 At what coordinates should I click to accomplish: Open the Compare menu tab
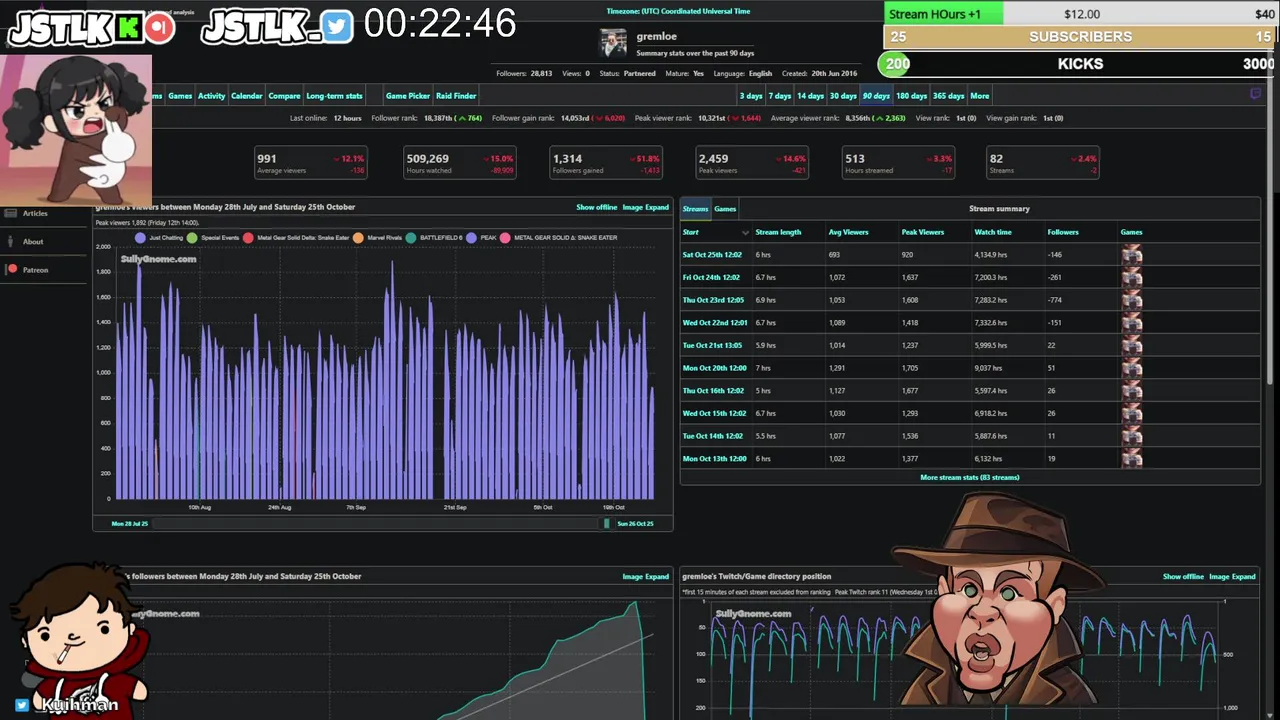click(x=284, y=96)
